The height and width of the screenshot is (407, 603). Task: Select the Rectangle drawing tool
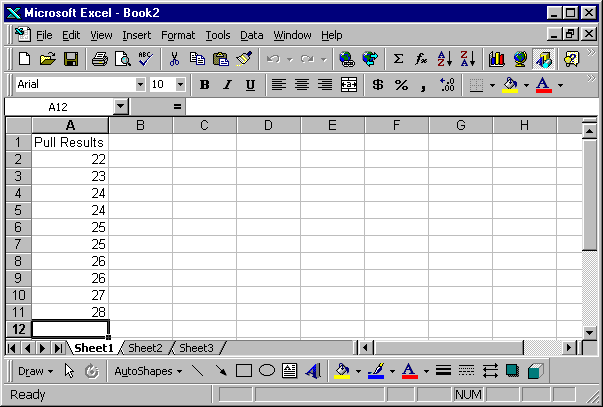pyautogui.click(x=243, y=371)
